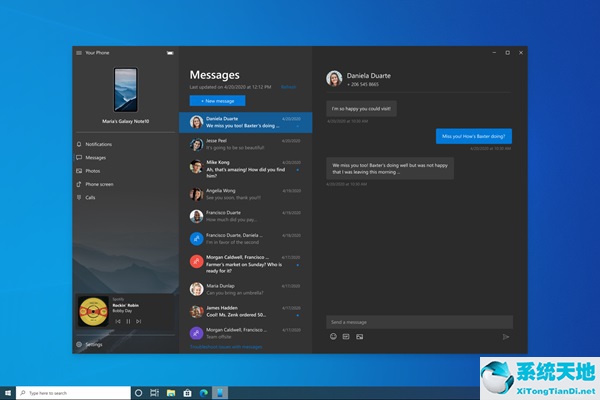Open Maria Dunlap conversation
Screen dimensions: 600x400
tap(246, 289)
